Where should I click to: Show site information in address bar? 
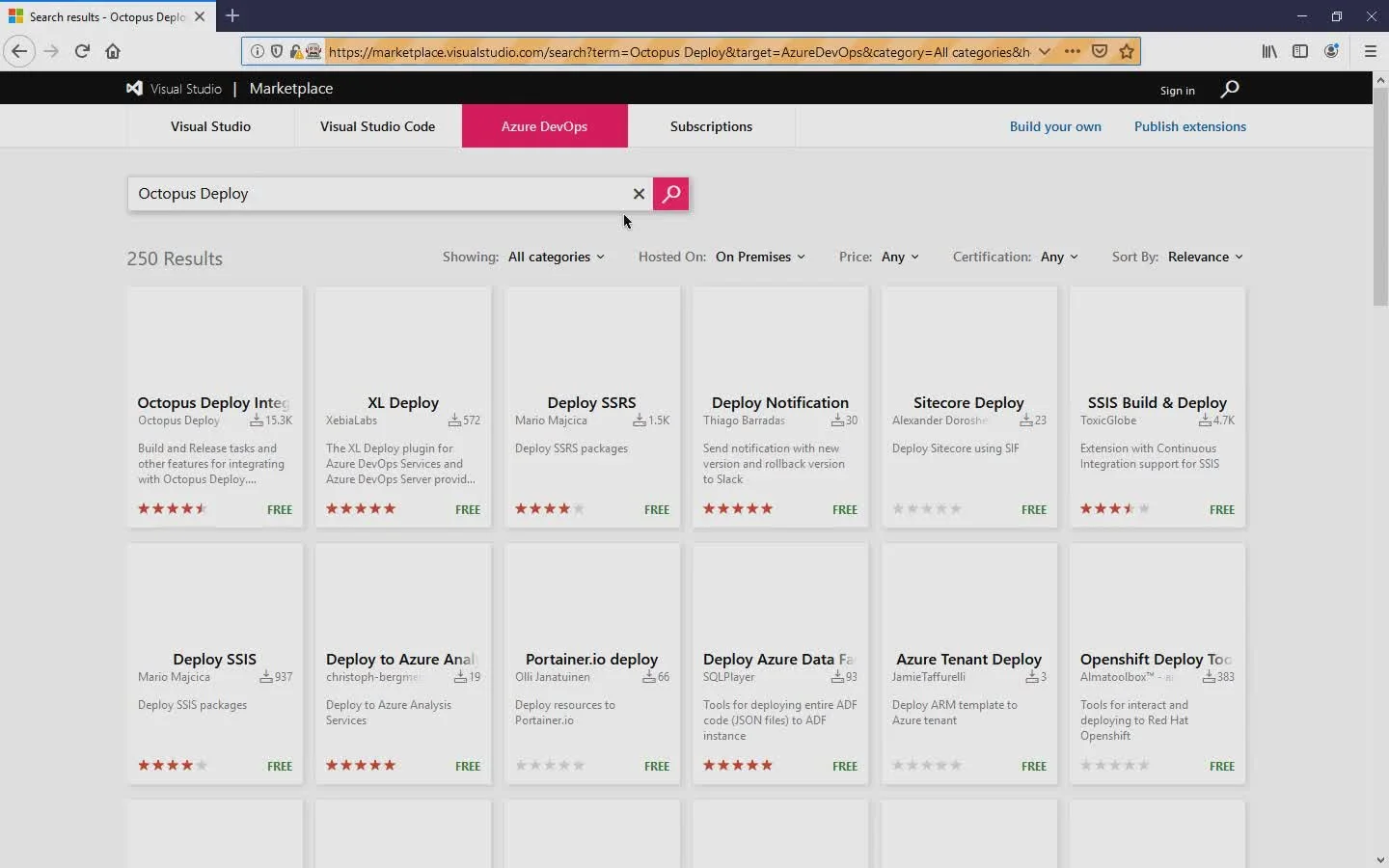coord(258,51)
